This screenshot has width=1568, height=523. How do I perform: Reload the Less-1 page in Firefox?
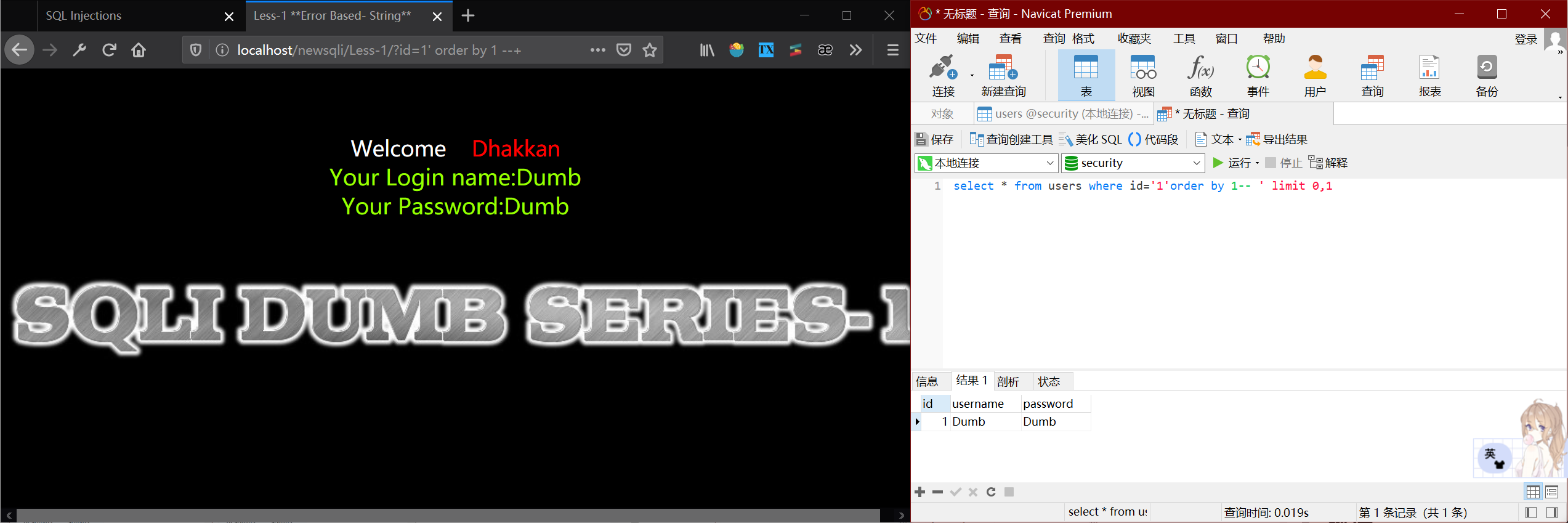(x=110, y=50)
